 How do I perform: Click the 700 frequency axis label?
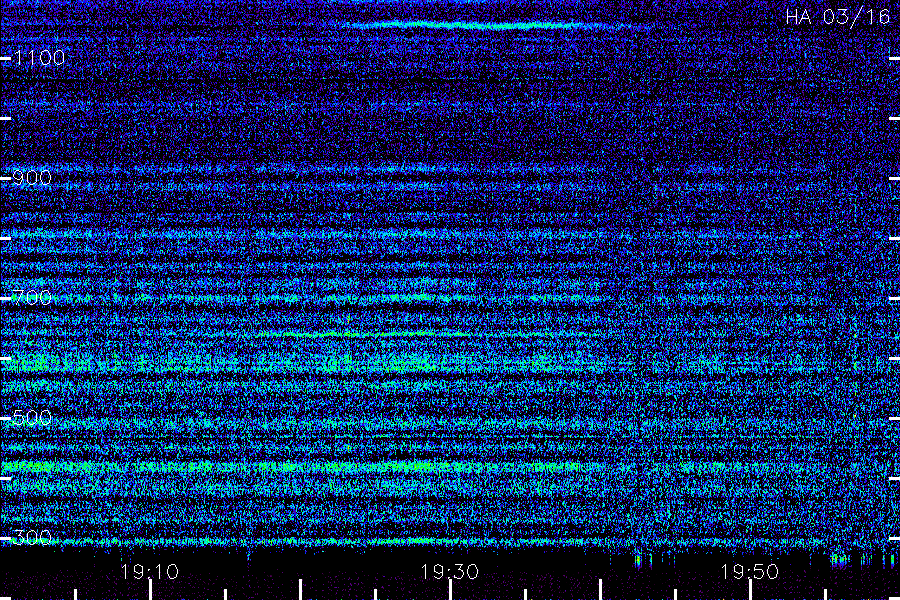tap(32, 298)
